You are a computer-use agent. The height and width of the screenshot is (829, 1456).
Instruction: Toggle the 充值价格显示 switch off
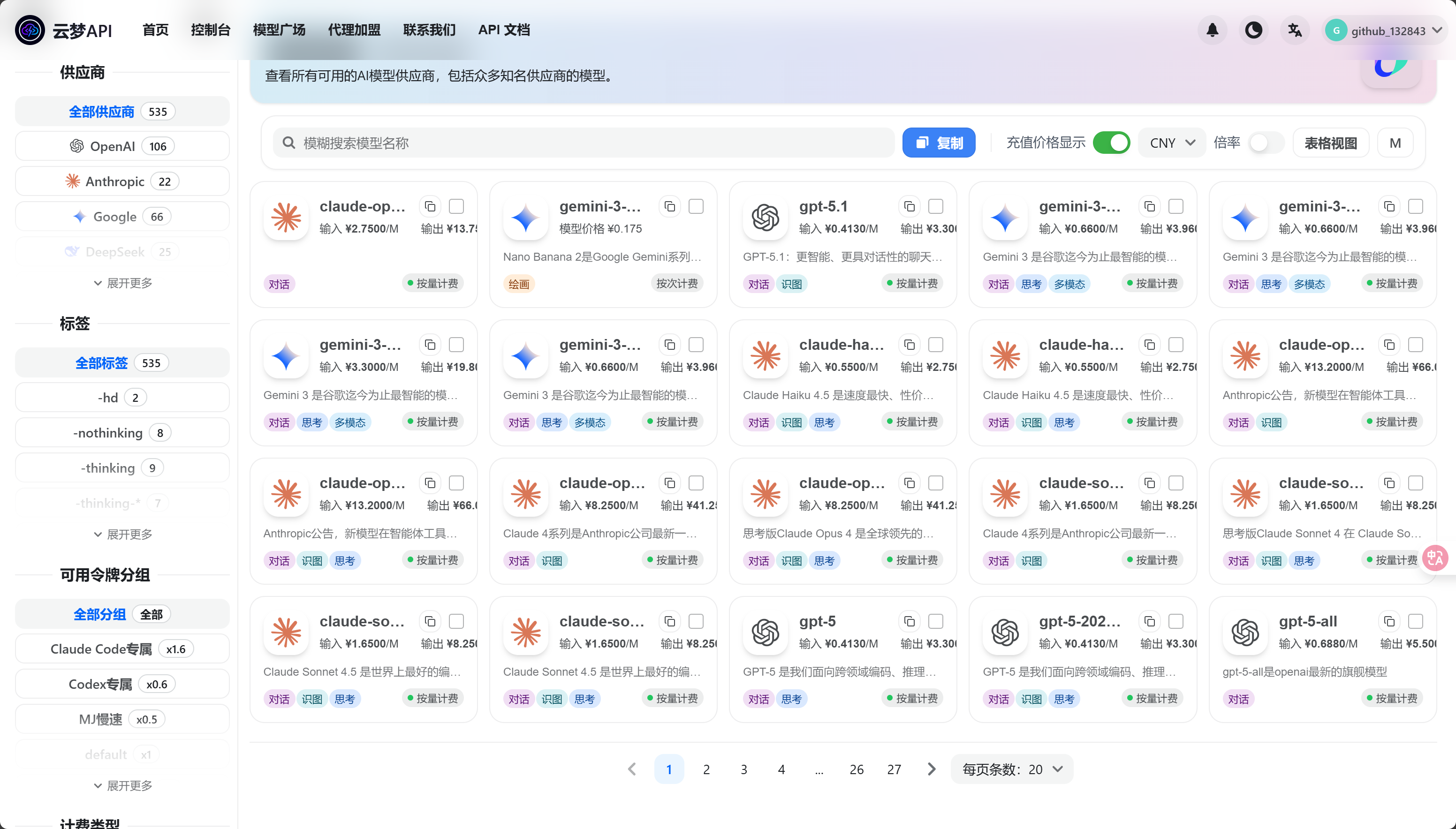coord(1111,143)
